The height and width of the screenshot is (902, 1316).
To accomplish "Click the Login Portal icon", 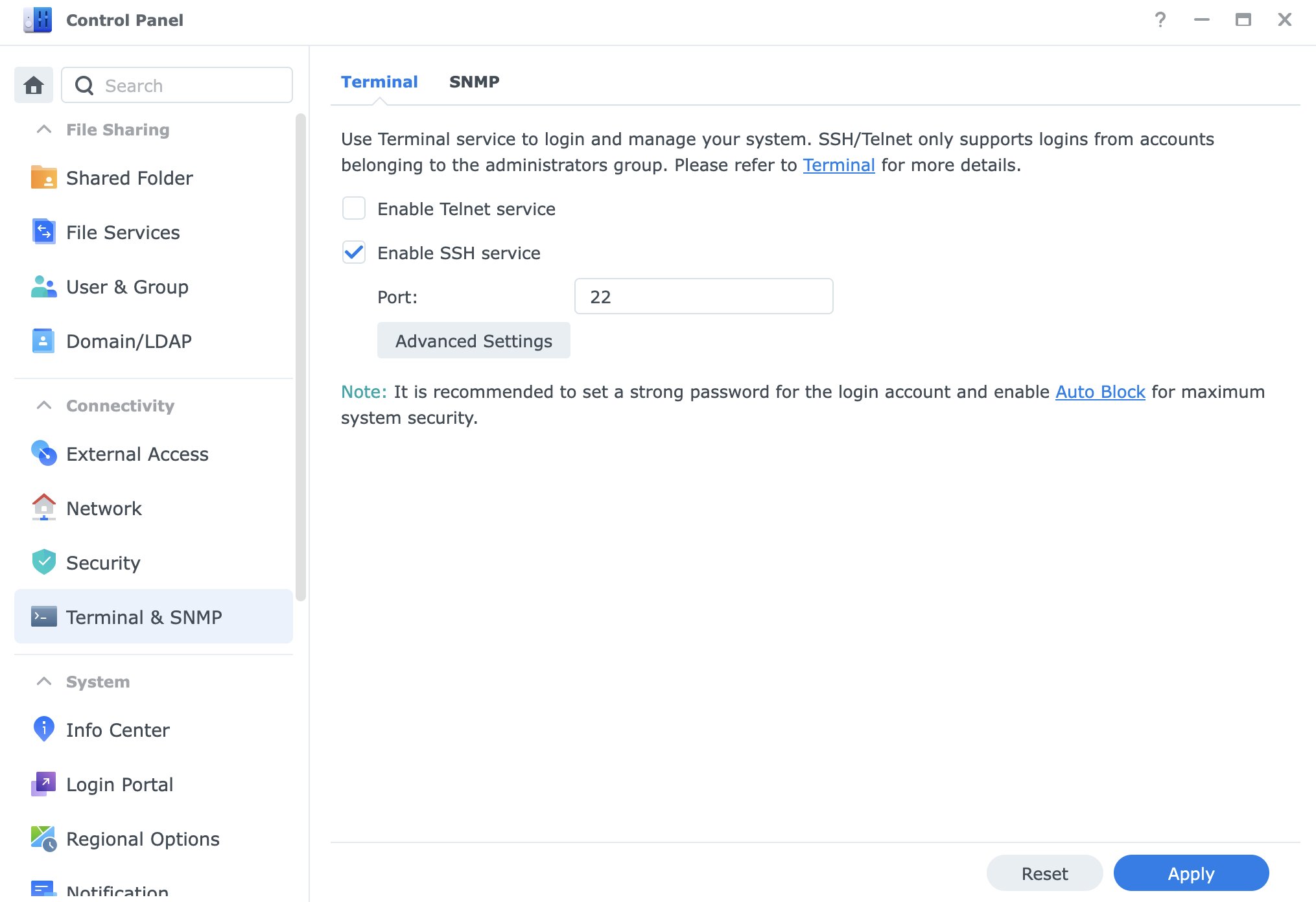I will (43, 784).
